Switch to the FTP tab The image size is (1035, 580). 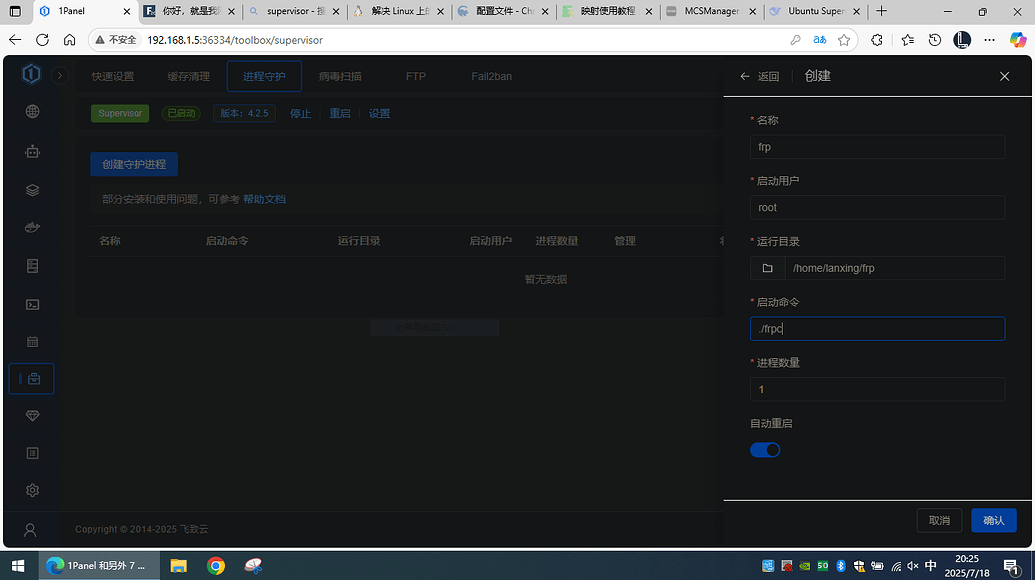415,75
